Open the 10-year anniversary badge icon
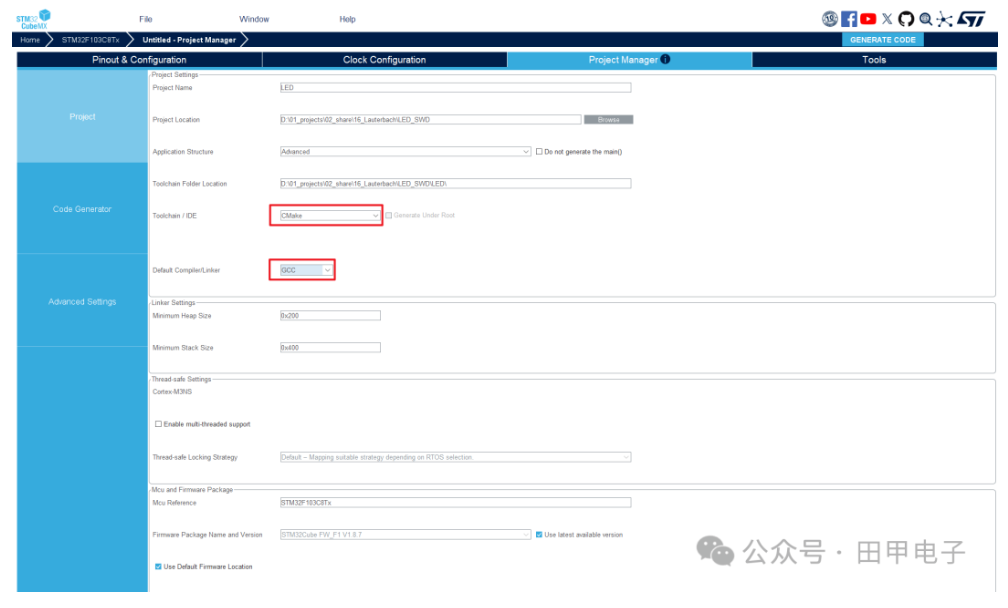The height and width of the screenshot is (608, 1008). tap(830, 19)
